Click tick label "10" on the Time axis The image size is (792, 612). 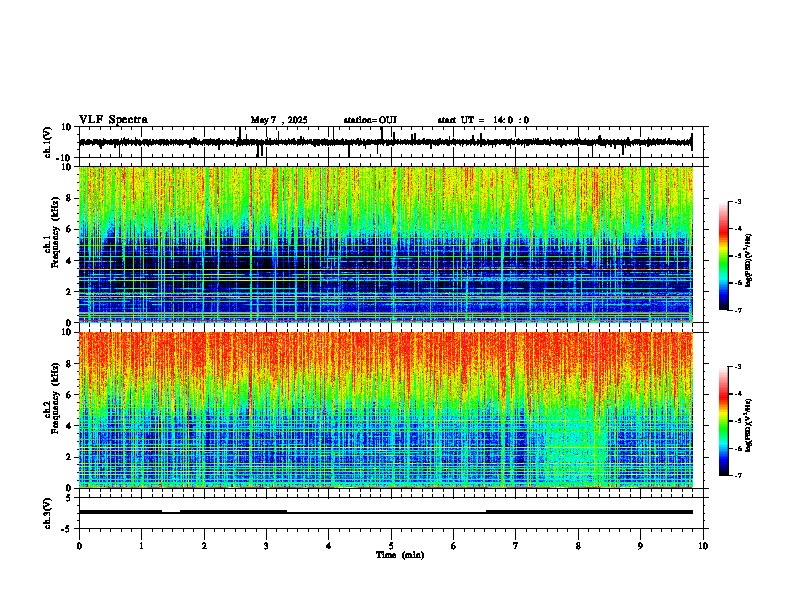tap(703, 546)
